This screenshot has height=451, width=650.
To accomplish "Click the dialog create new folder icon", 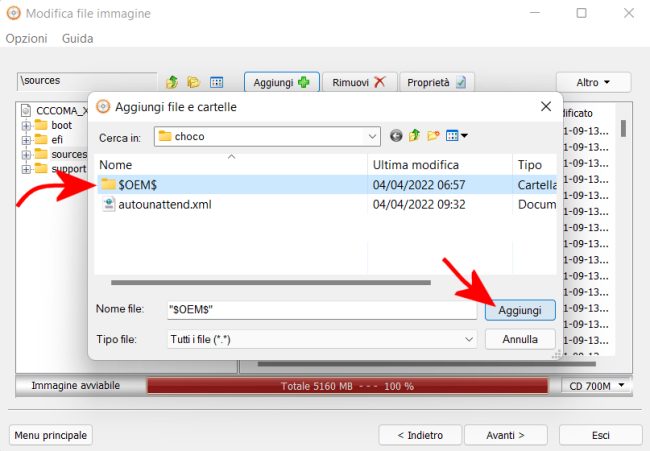I will click(x=433, y=136).
